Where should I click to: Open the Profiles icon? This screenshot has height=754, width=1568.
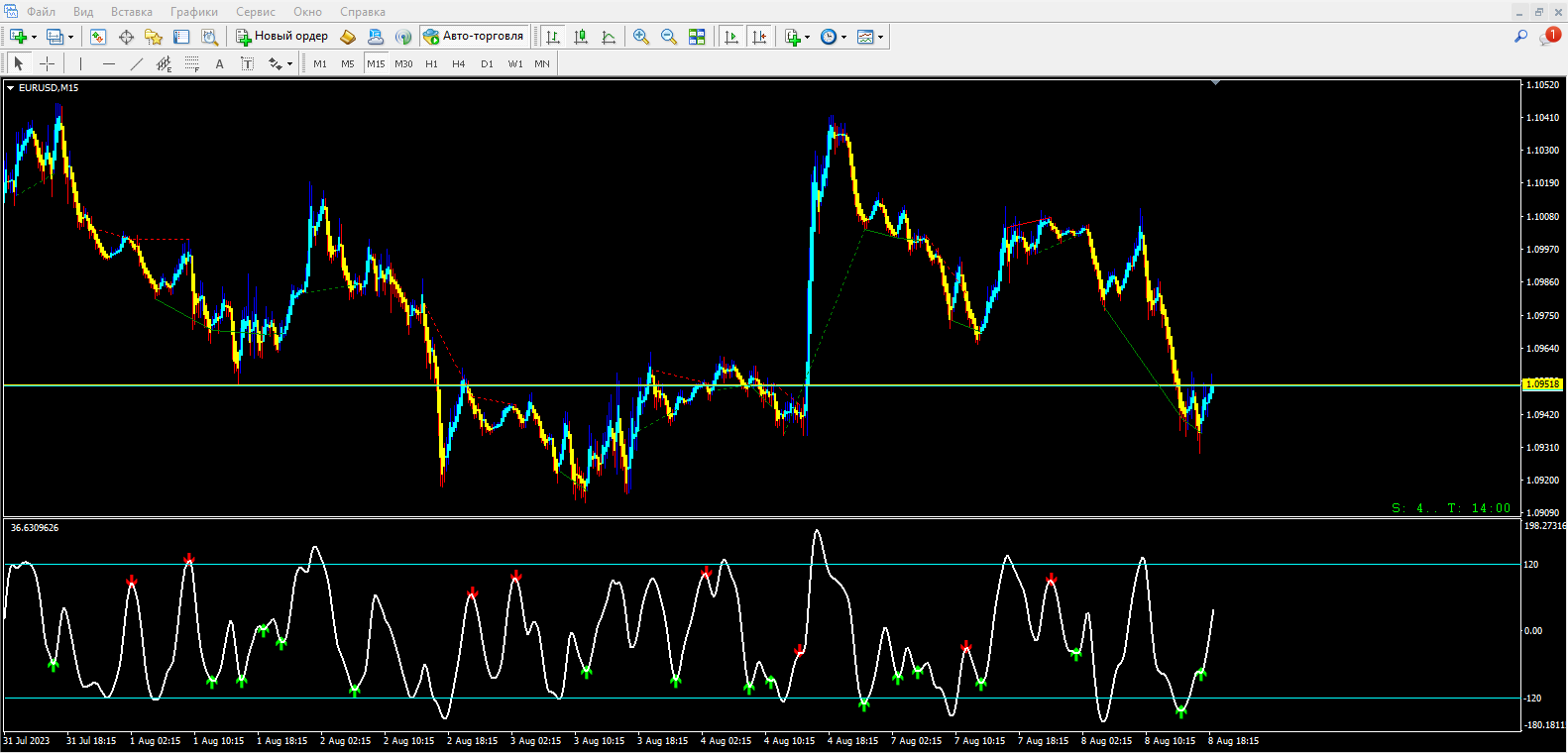[56, 37]
